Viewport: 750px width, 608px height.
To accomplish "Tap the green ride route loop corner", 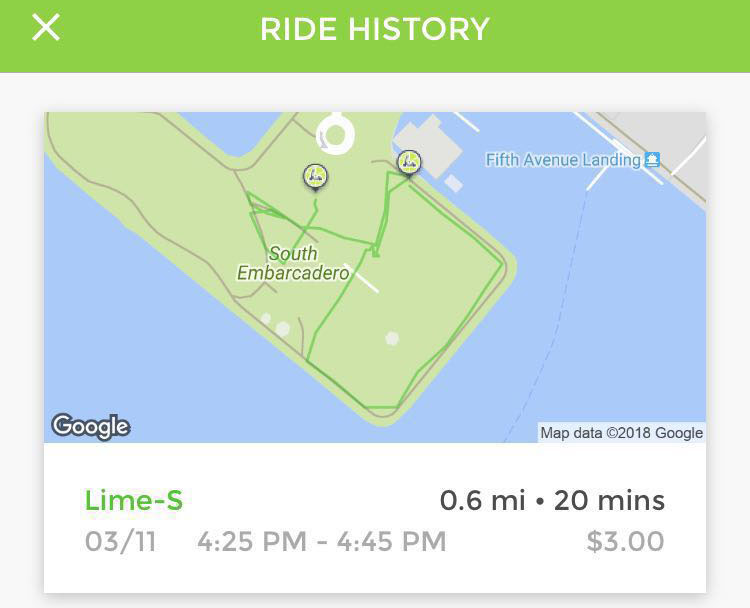I will (x=502, y=263).
